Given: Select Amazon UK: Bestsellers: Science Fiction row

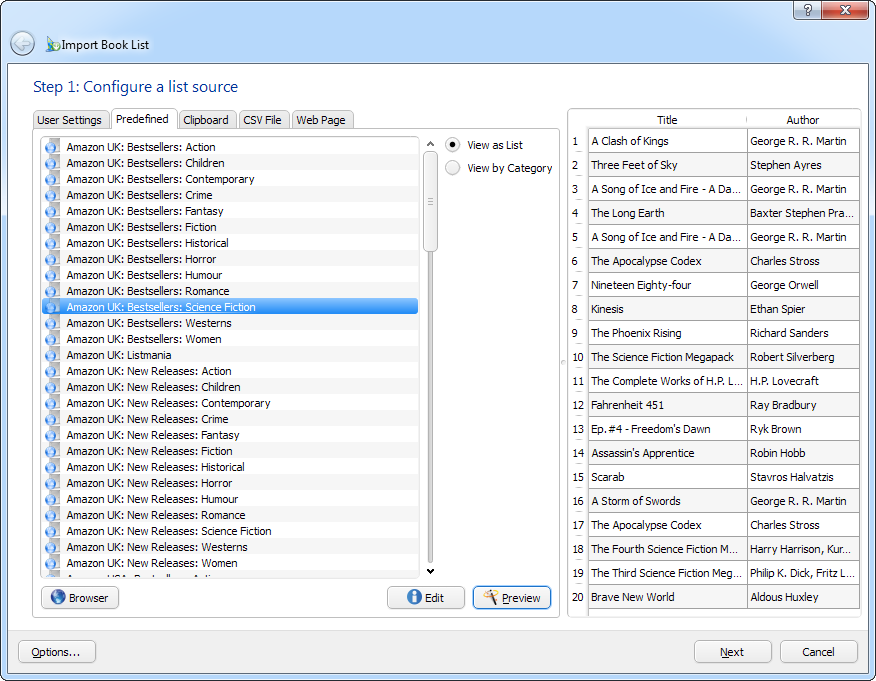Looking at the screenshot, I should pyautogui.click(x=230, y=307).
